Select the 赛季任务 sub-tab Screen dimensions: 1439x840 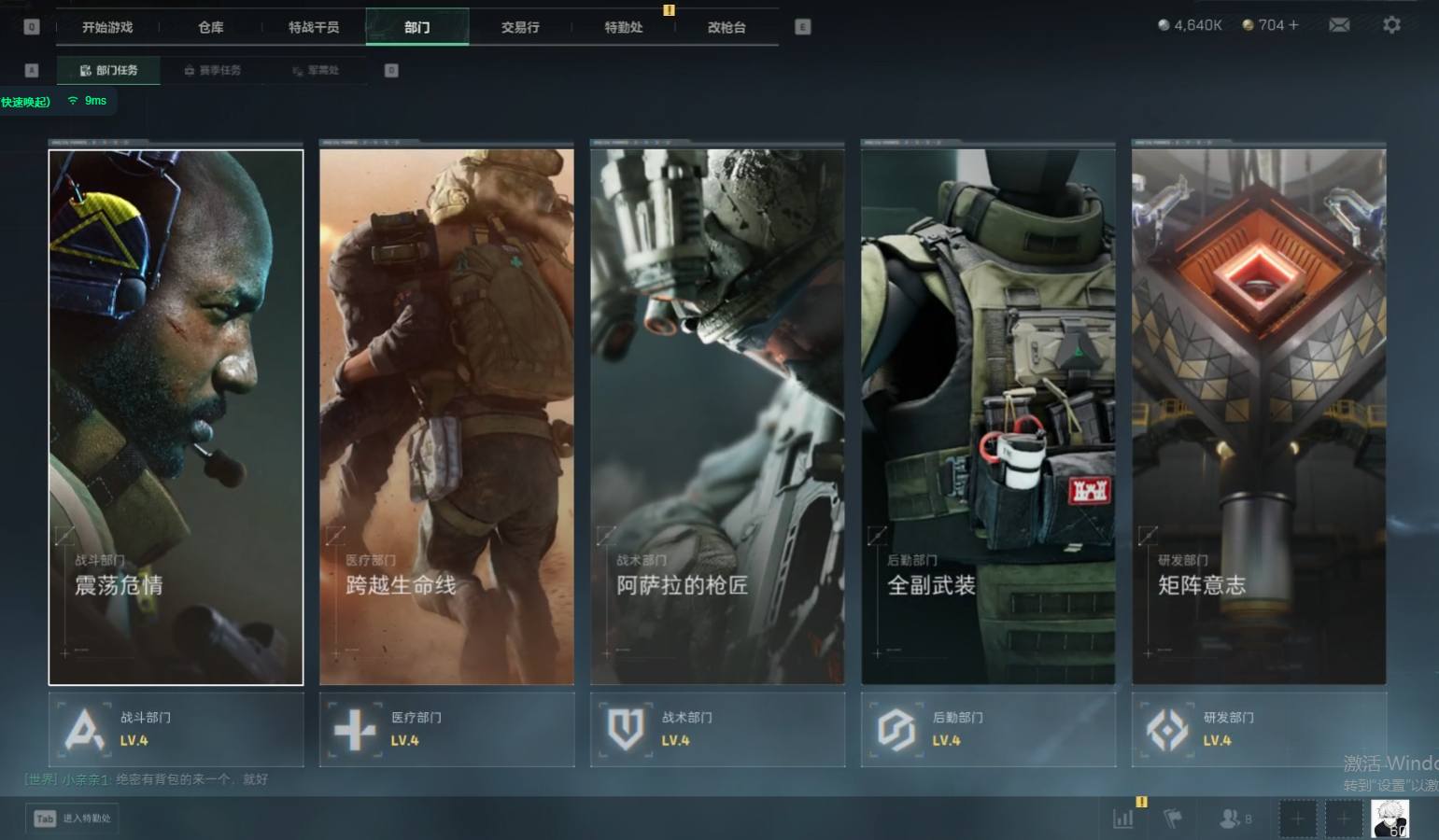[x=212, y=70]
